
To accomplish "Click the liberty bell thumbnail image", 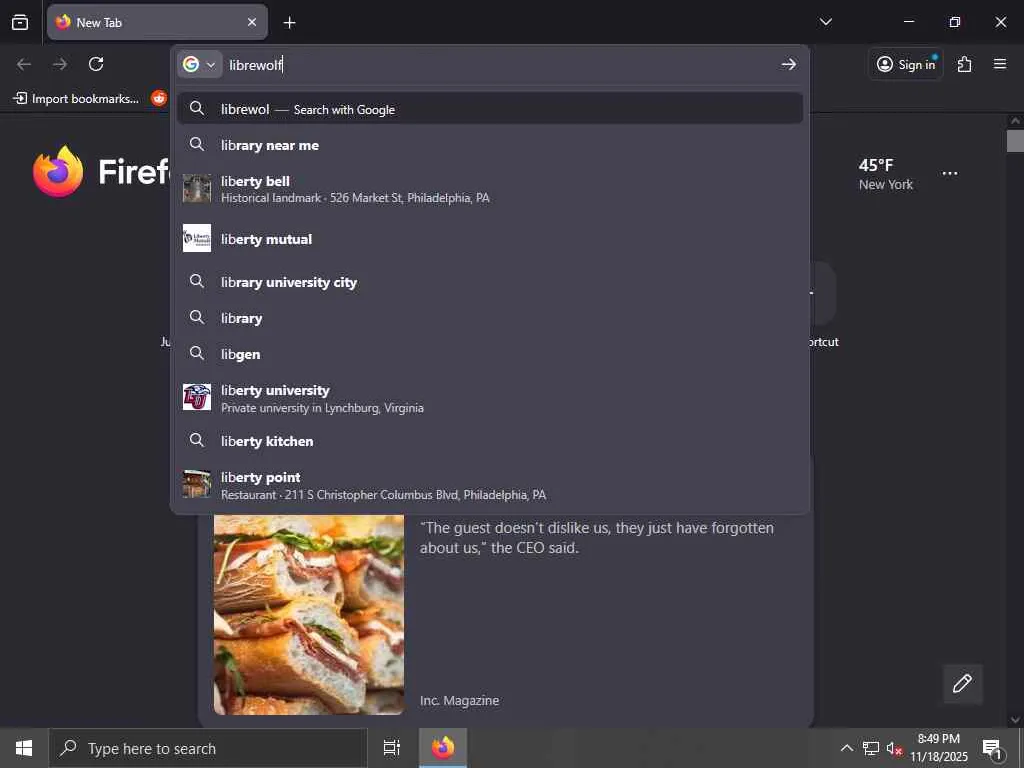I will pyautogui.click(x=197, y=188).
